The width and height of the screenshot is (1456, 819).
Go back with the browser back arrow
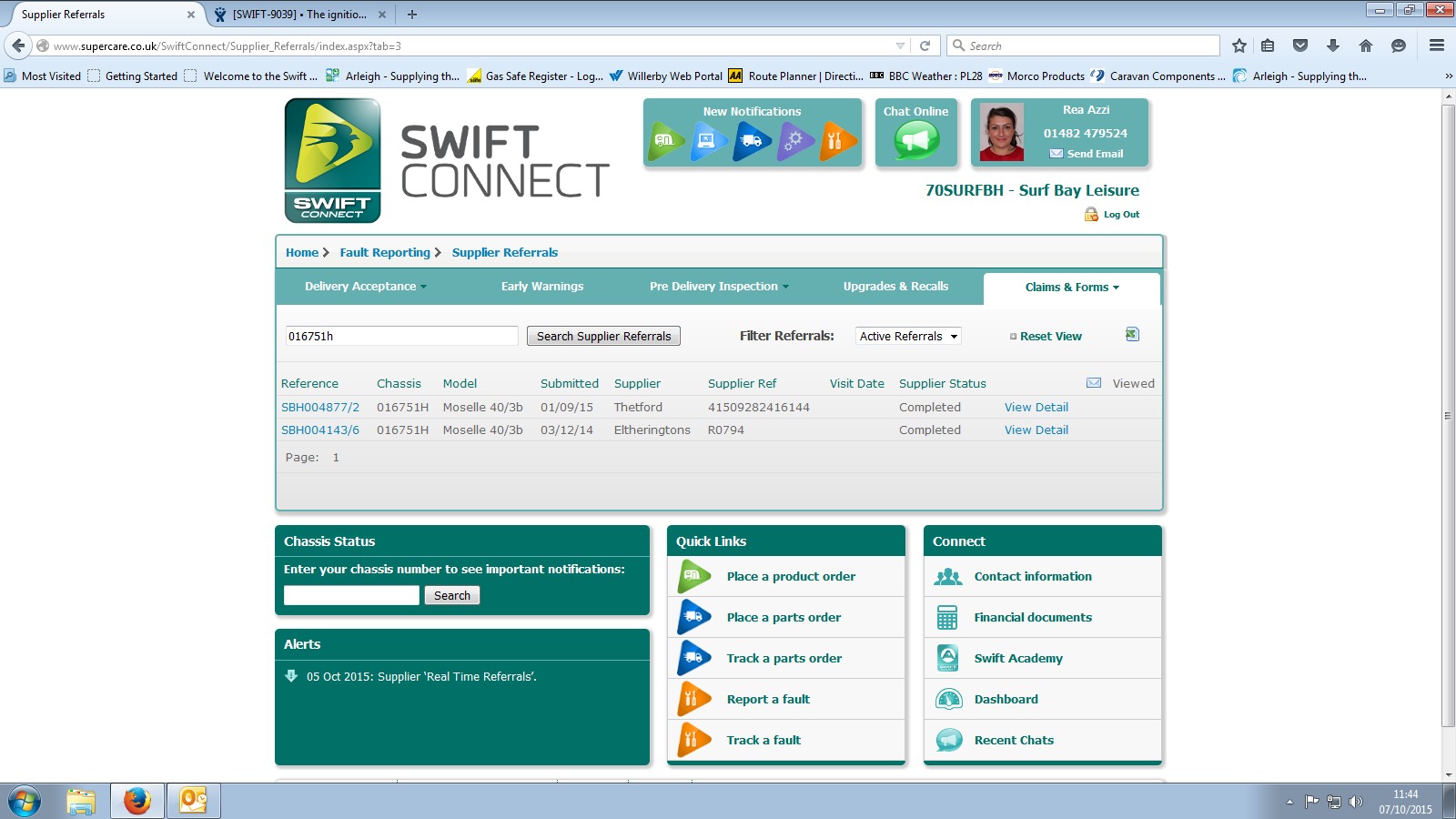[x=18, y=45]
